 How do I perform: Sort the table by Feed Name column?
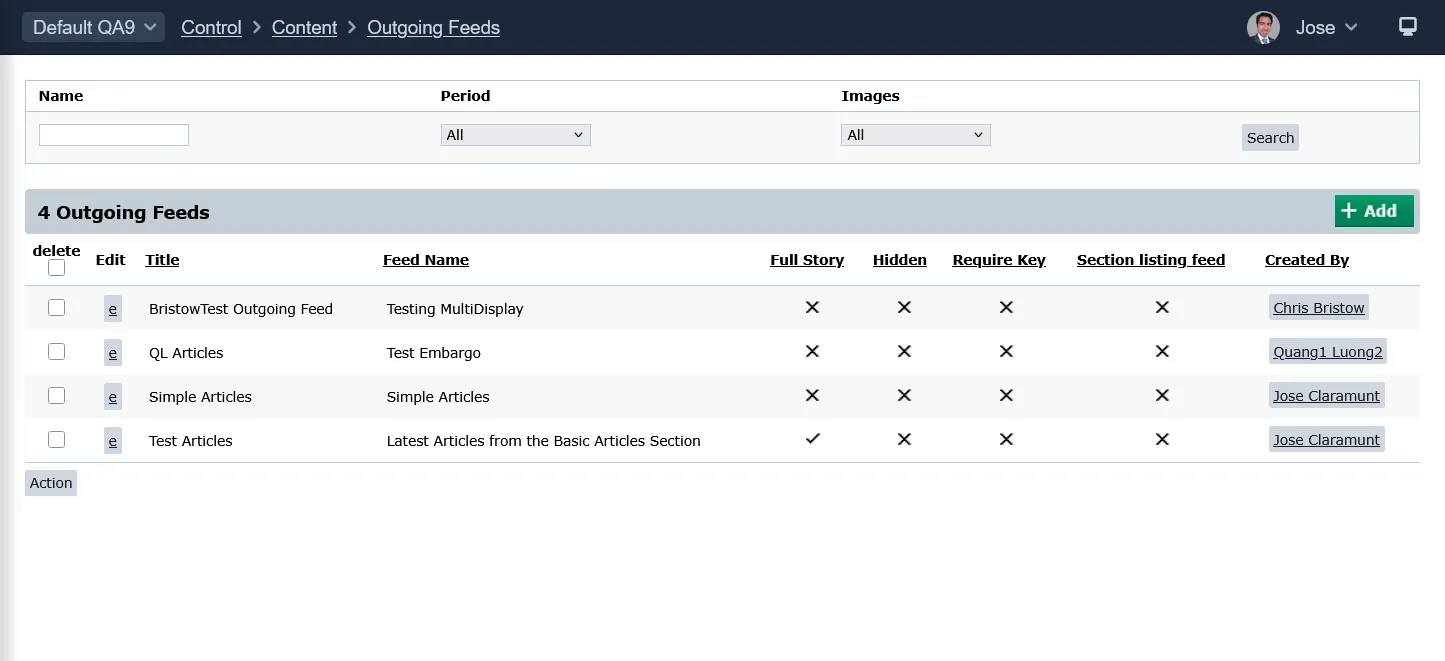[x=426, y=260]
